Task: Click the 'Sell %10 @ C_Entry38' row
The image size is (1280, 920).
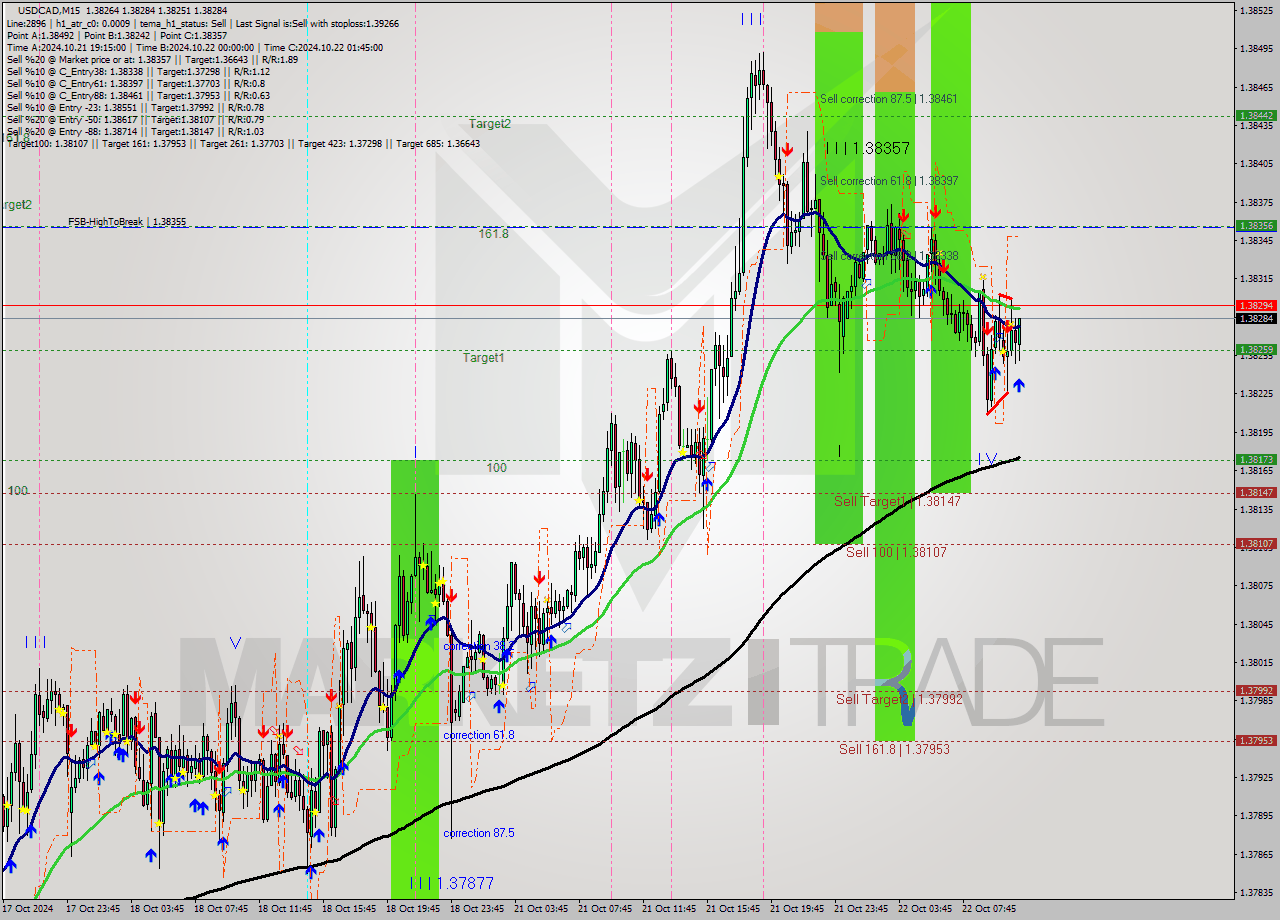Action: point(138,71)
